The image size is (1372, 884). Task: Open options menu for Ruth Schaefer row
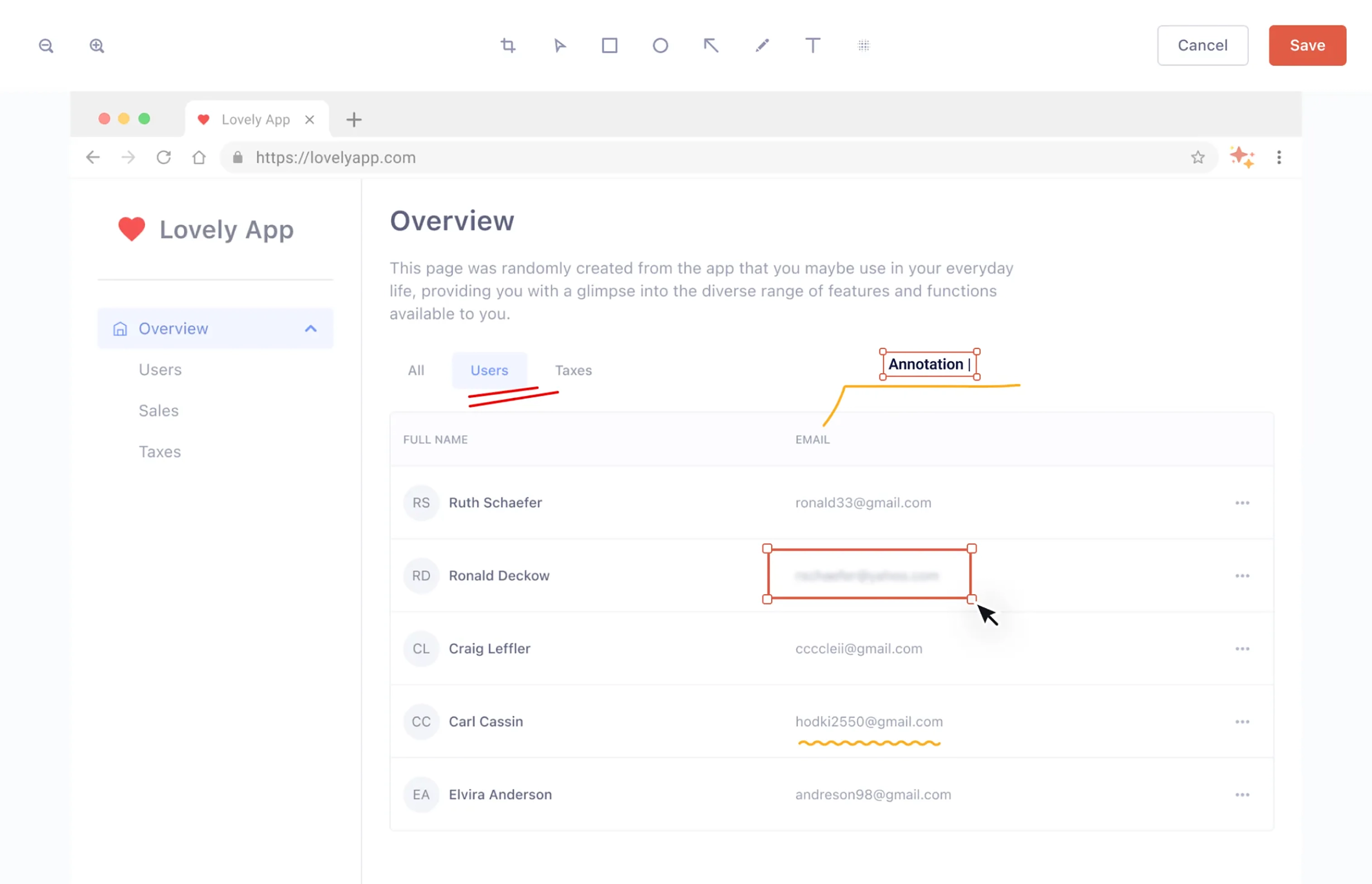tap(1242, 502)
